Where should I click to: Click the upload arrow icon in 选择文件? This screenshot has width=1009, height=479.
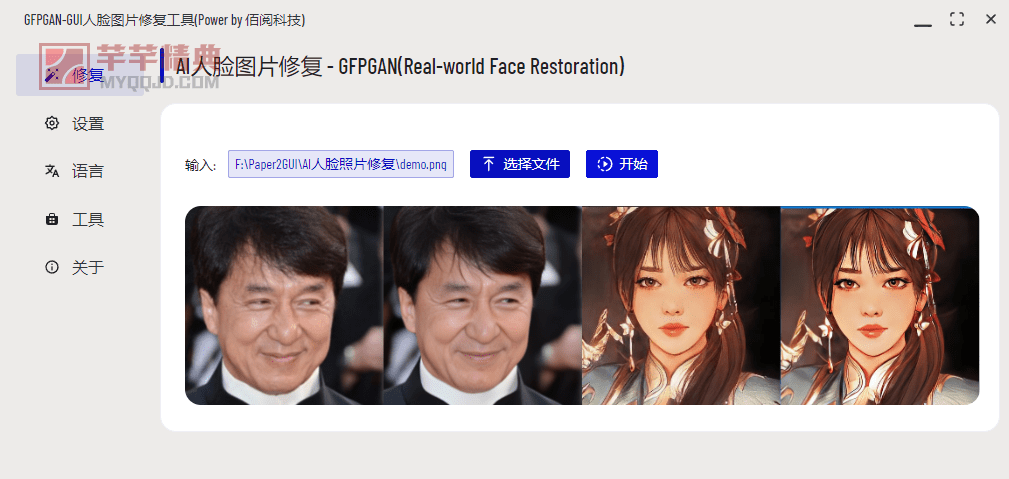tap(488, 164)
